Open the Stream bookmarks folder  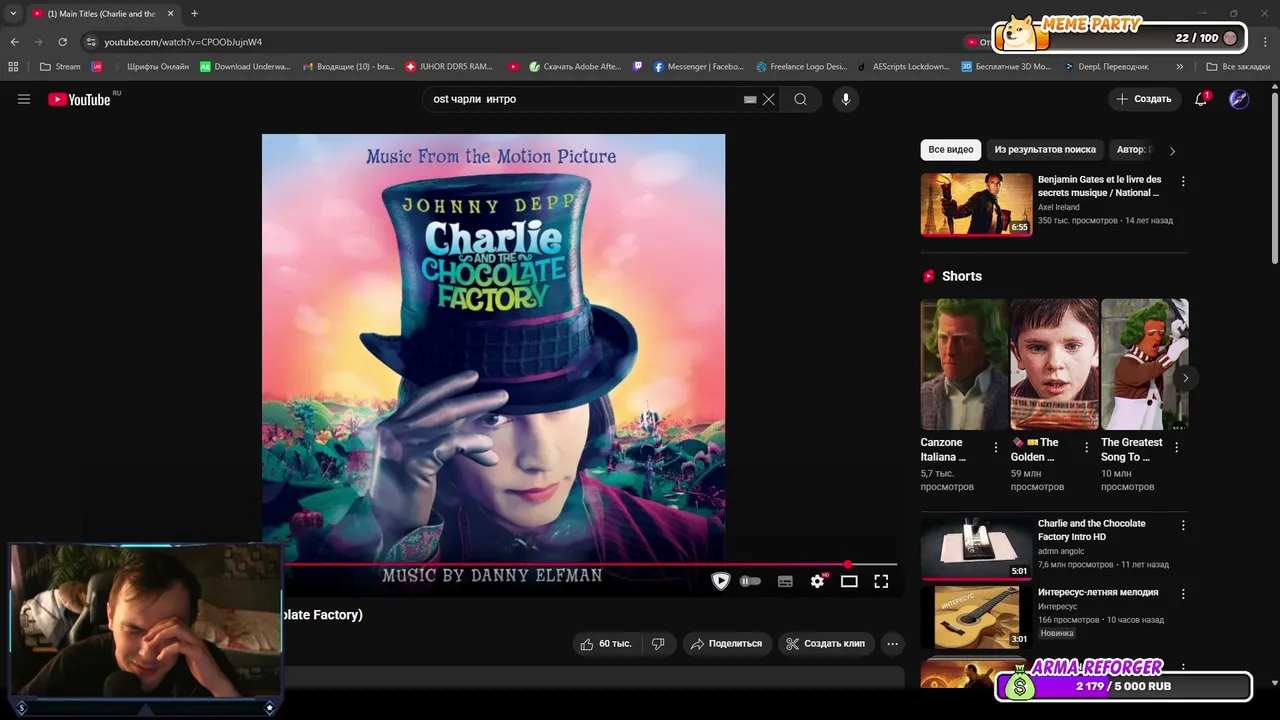60,67
